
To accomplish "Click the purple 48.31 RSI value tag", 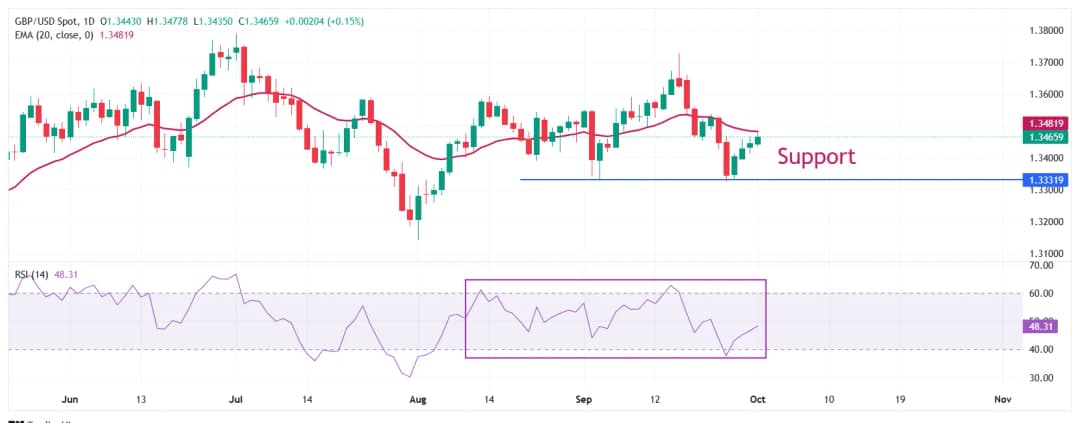I will click(1047, 326).
